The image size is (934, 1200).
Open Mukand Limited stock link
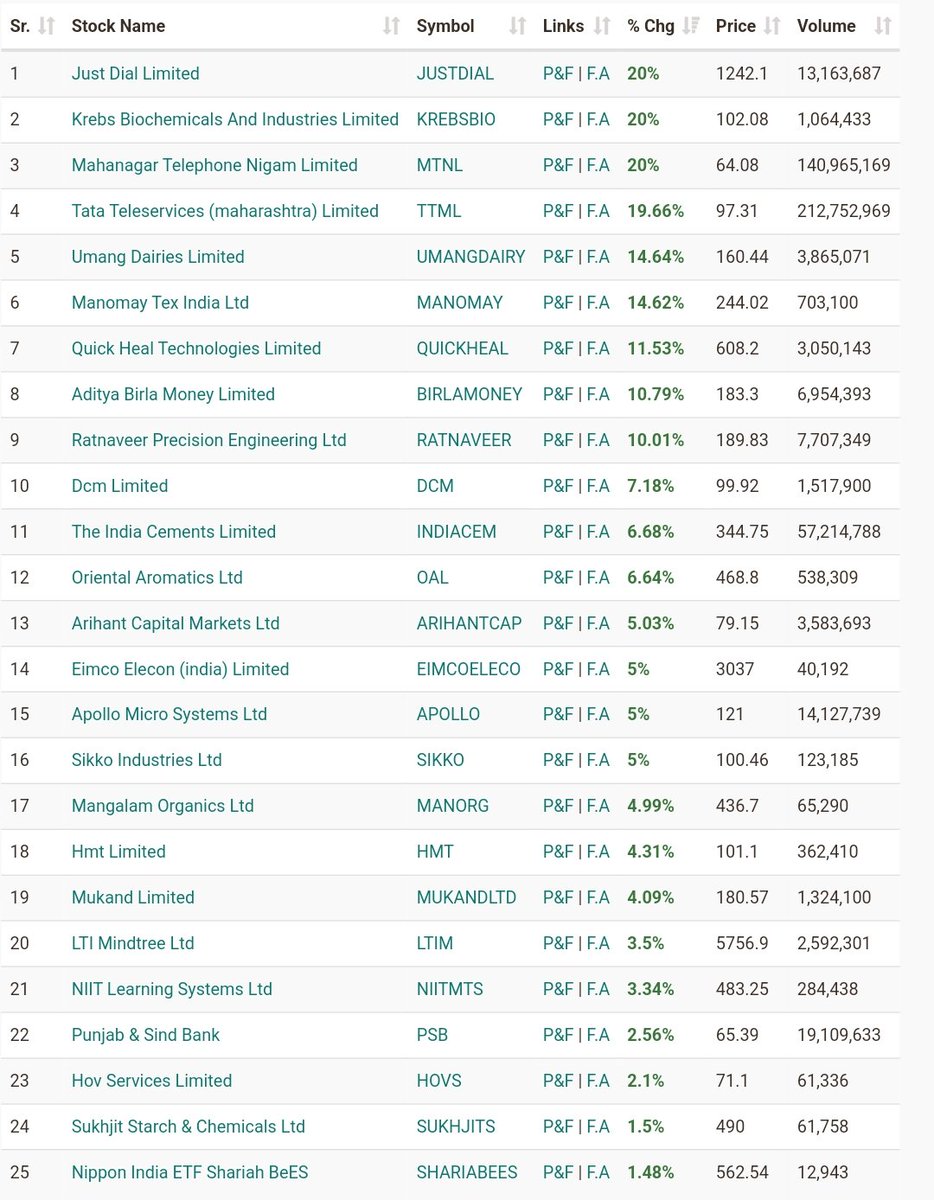(x=133, y=897)
